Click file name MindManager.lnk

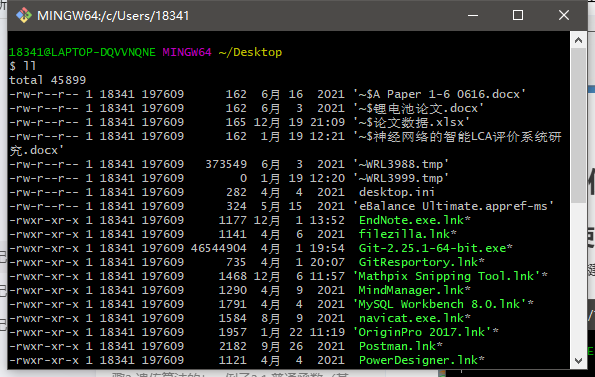click(x=411, y=291)
